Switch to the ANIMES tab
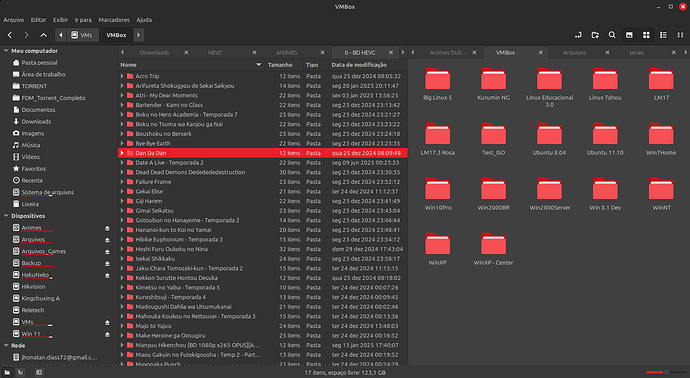Screen dimensions: 690x378 [x=286, y=52]
